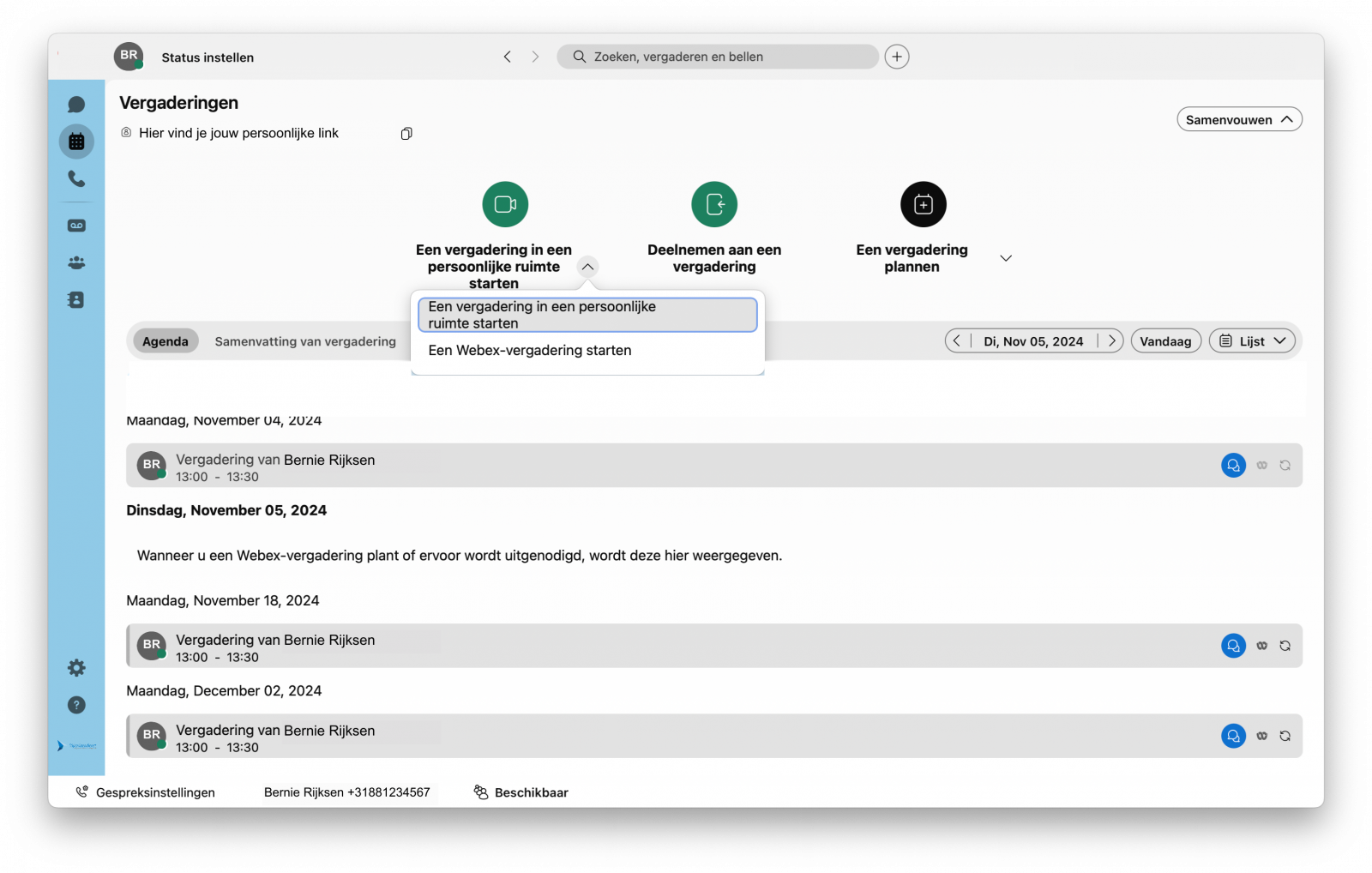Click 'Deelnemen aan een vergadering' label
1372x873 pixels.
tap(714, 258)
